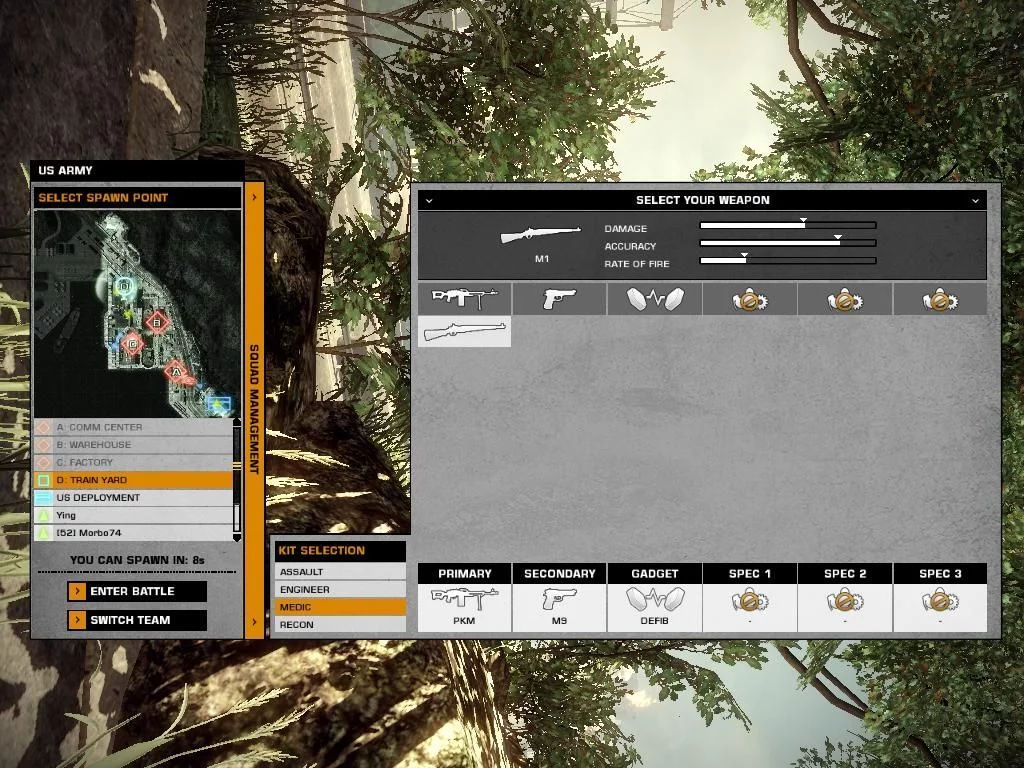Open the primary weapon category machine gun icon
Image resolution: width=1024 pixels, height=768 pixels.
tap(464, 298)
